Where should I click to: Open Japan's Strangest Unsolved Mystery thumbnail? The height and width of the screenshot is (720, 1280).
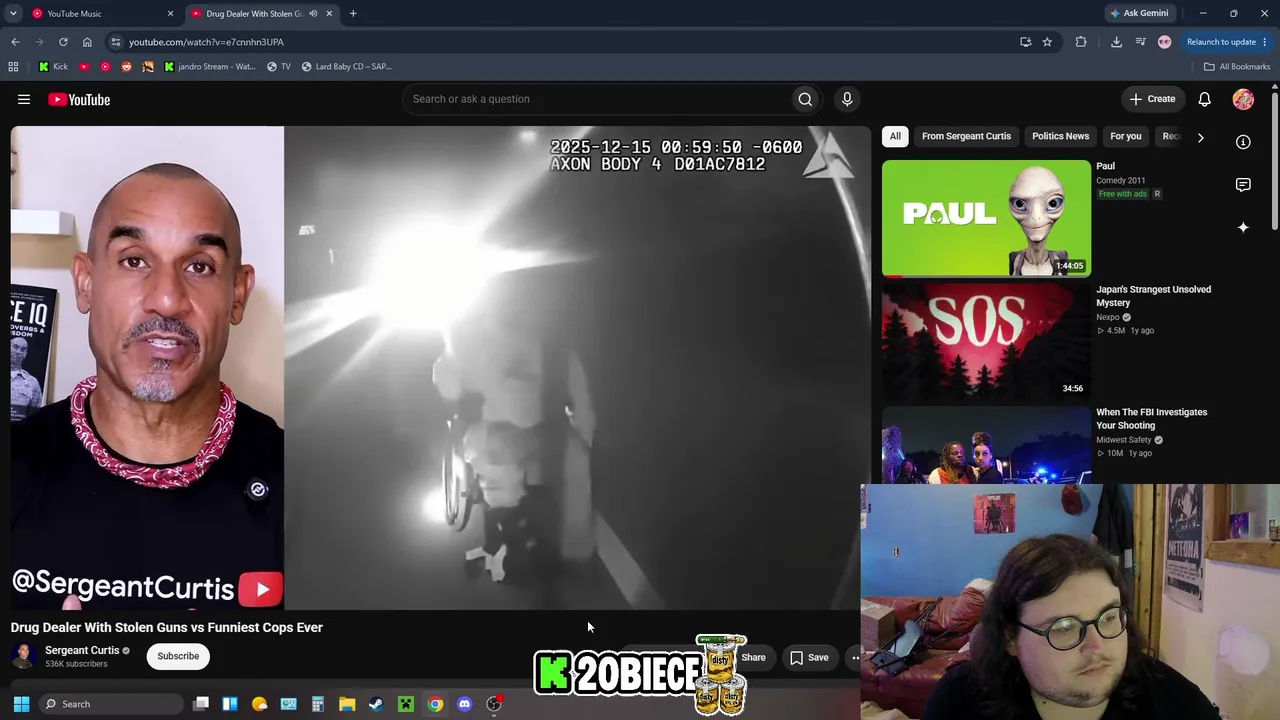click(x=986, y=341)
